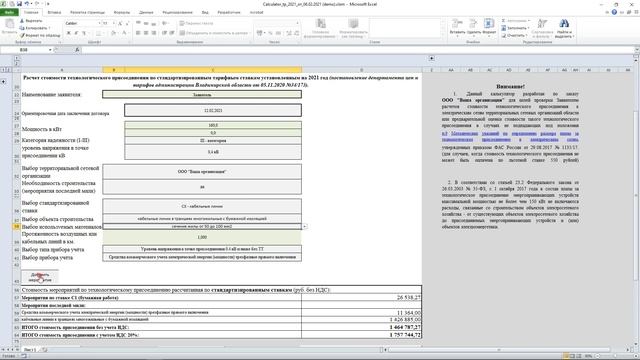The width and height of the screenshot is (640, 360).
Task: Select Format Painter (Формат по образцу)
Action: point(40,35)
